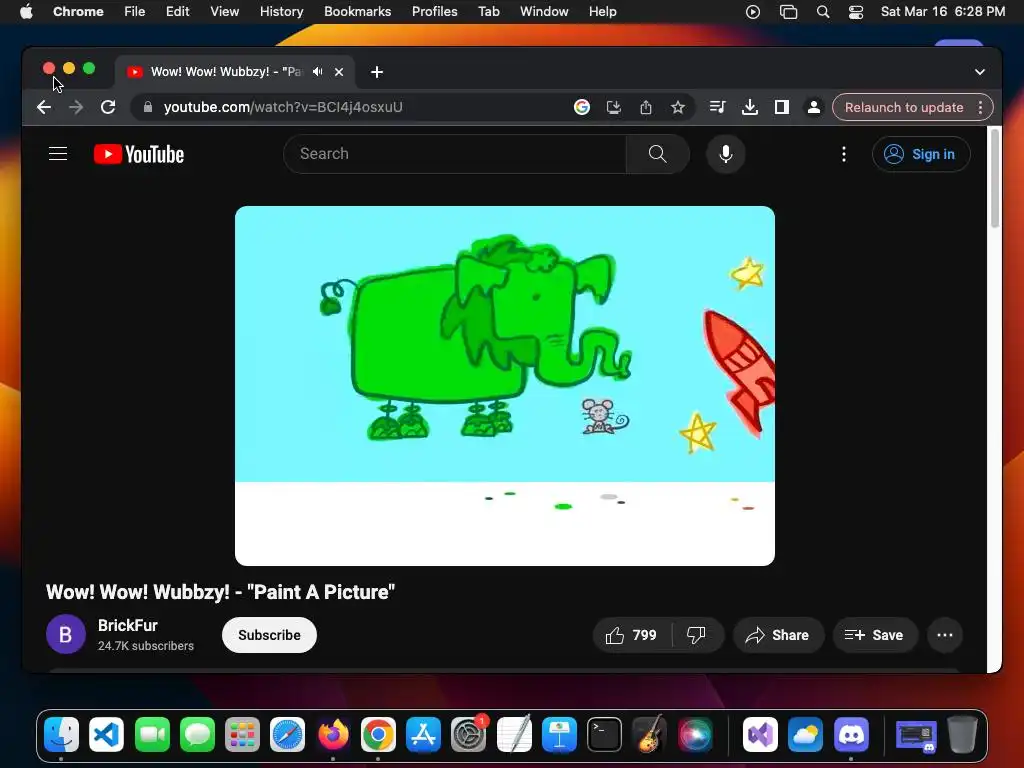Click the Google icon in address bar

tap(582, 107)
